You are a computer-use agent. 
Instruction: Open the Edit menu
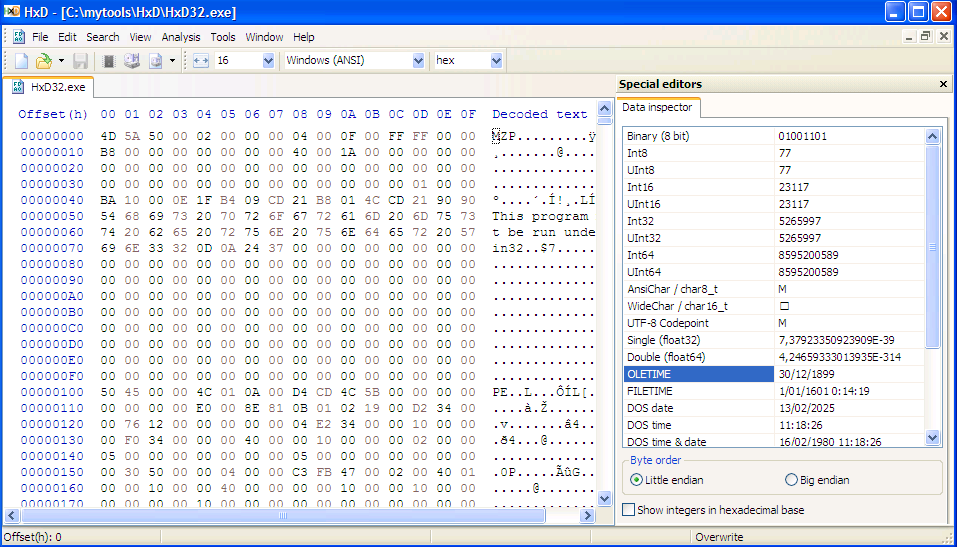(67, 37)
